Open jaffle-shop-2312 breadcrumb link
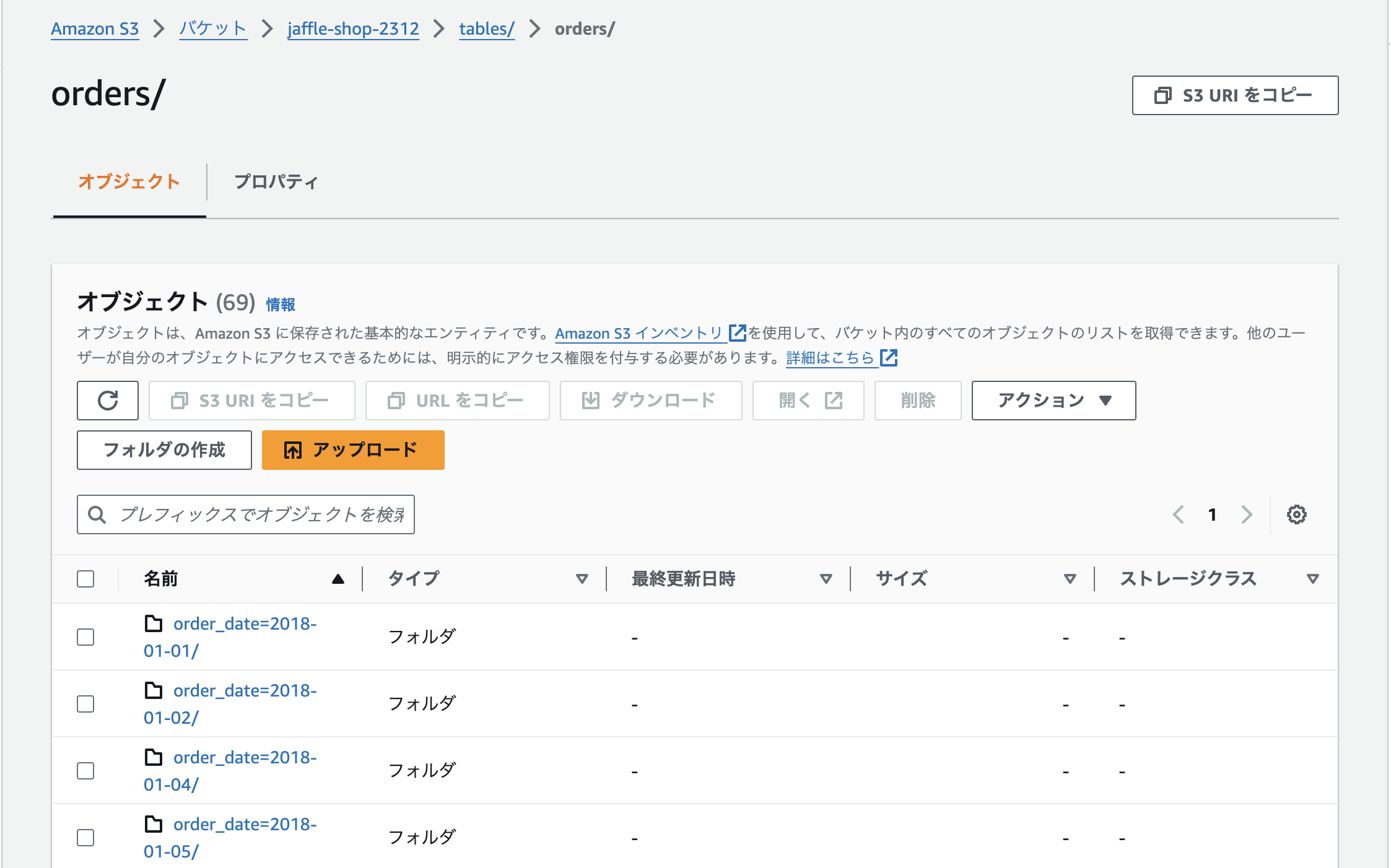This screenshot has height=868, width=1391. point(353,28)
